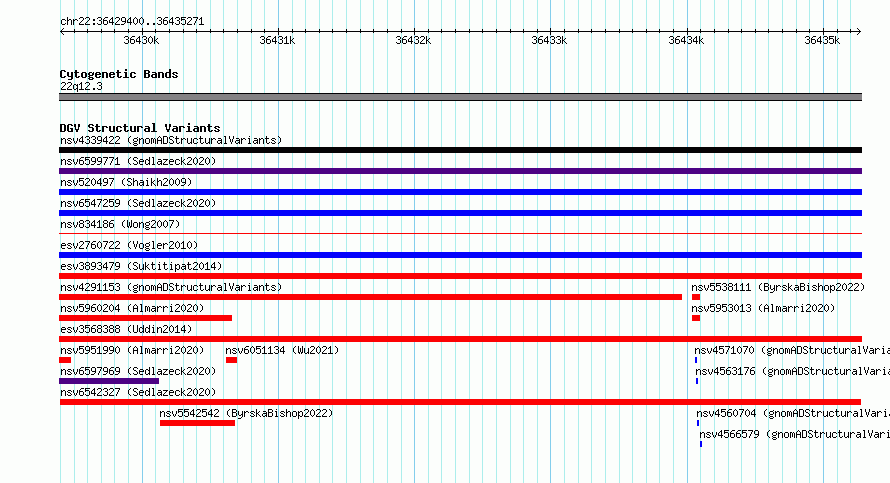Click the tiny blue nsv4571070 marker
This screenshot has height=483, width=890.
click(696, 360)
